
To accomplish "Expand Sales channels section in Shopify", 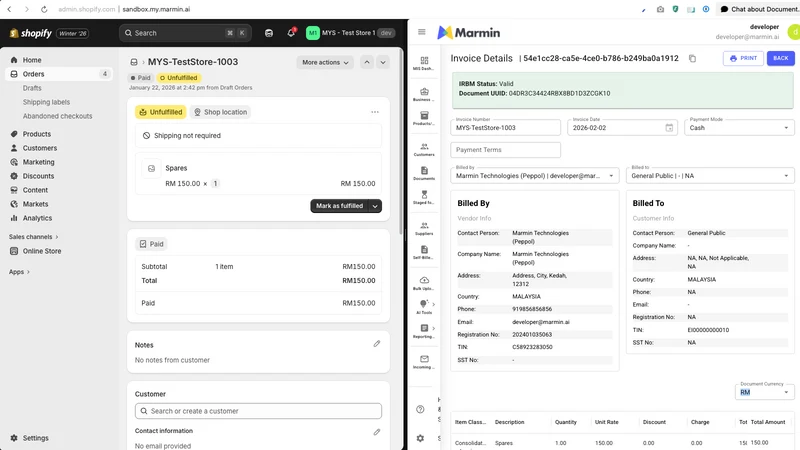I will pos(33,237).
